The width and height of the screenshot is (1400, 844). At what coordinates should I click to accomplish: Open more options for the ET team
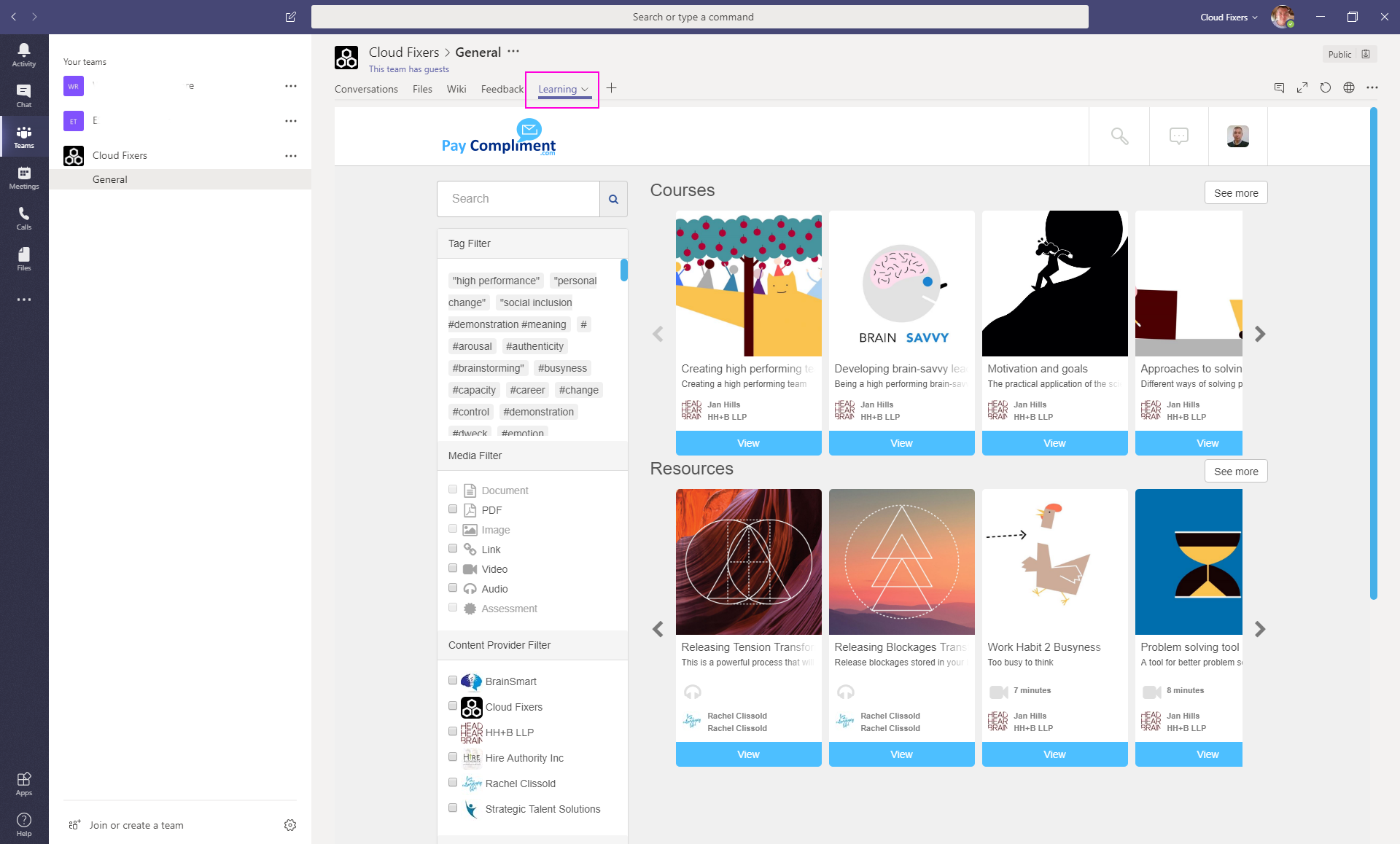(291, 121)
